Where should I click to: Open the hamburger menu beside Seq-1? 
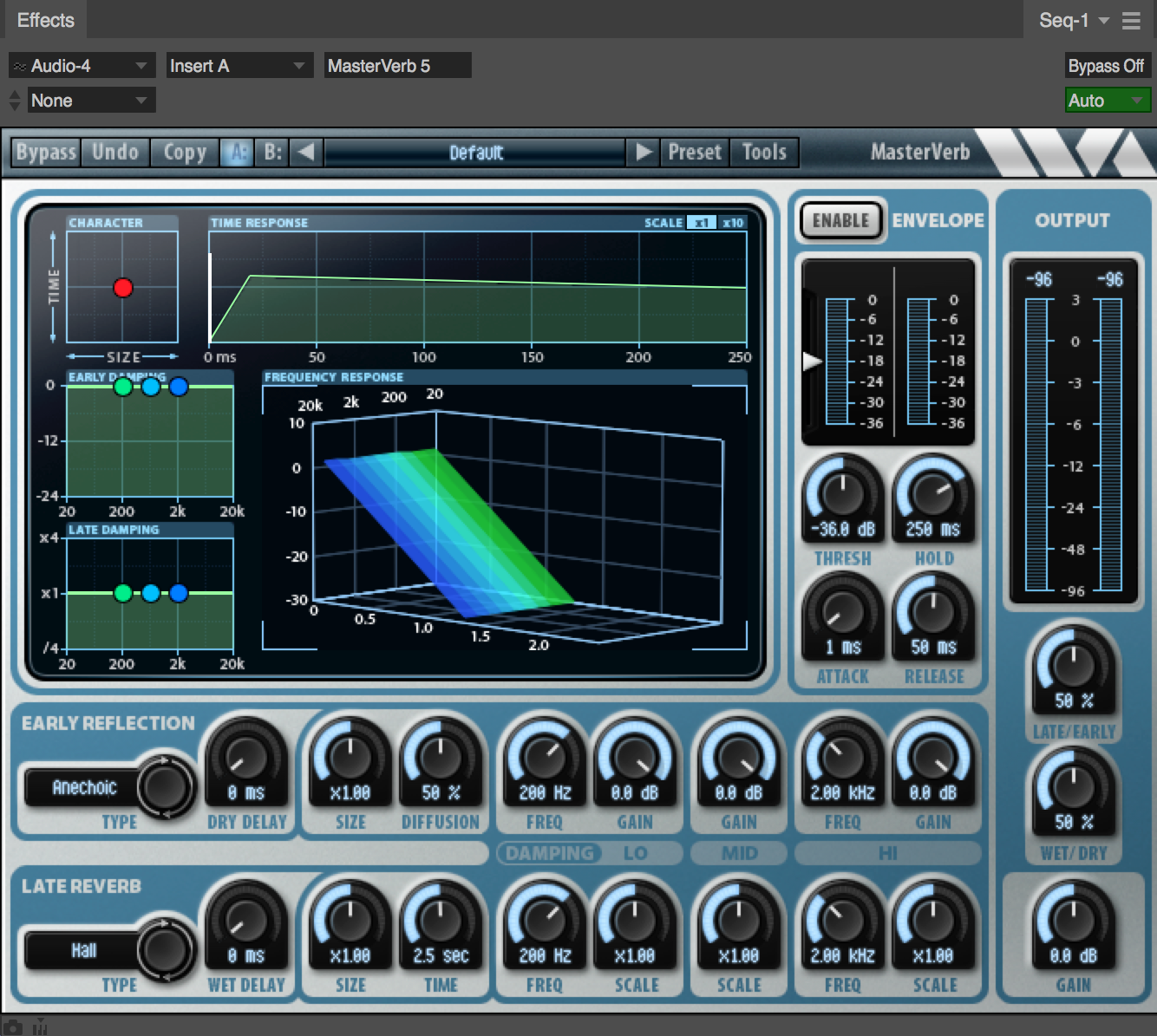(1131, 21)
